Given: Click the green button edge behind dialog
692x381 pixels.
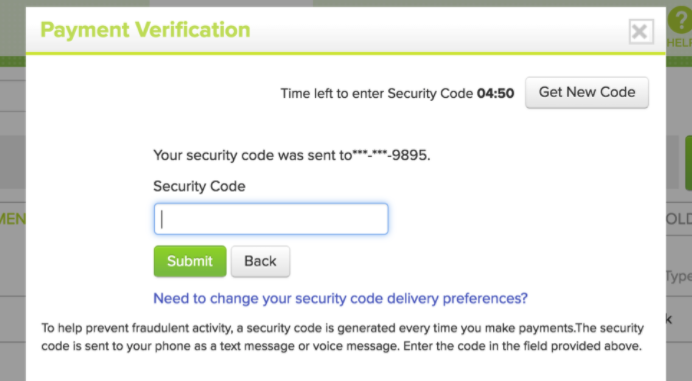Looking at the screenshot, I should point(688,163).
